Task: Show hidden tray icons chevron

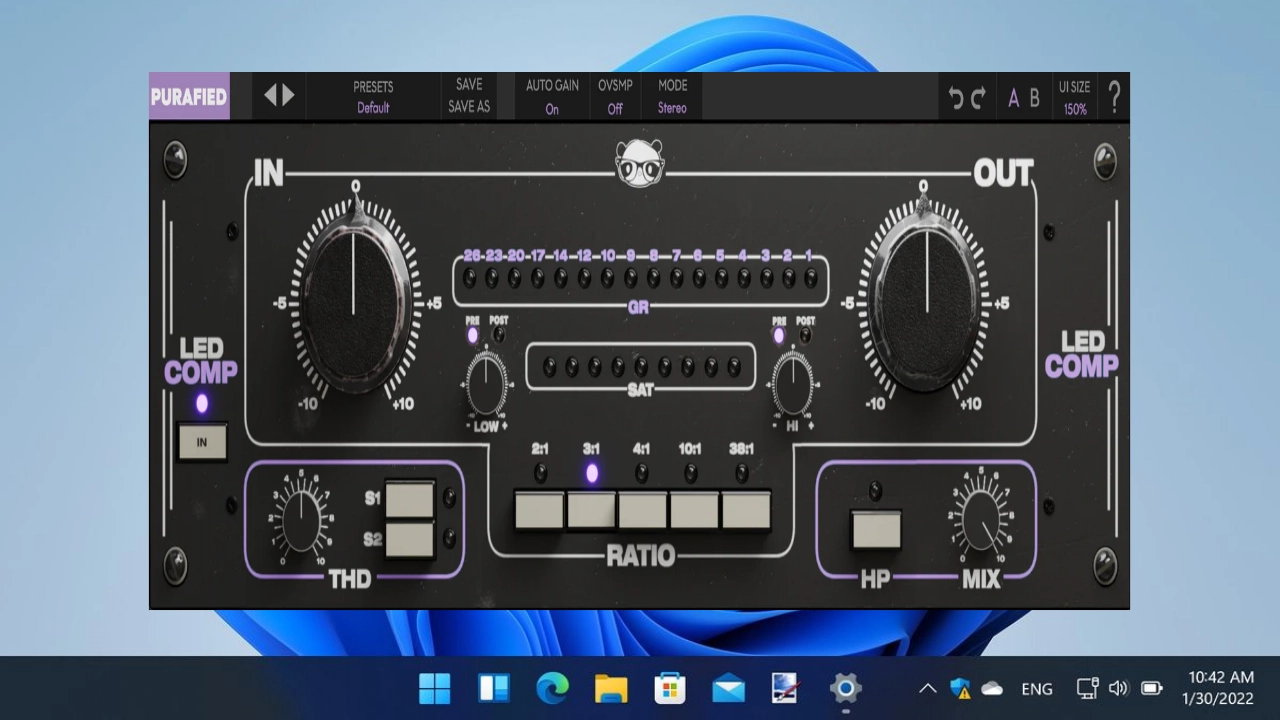Action: coord(927,688)
